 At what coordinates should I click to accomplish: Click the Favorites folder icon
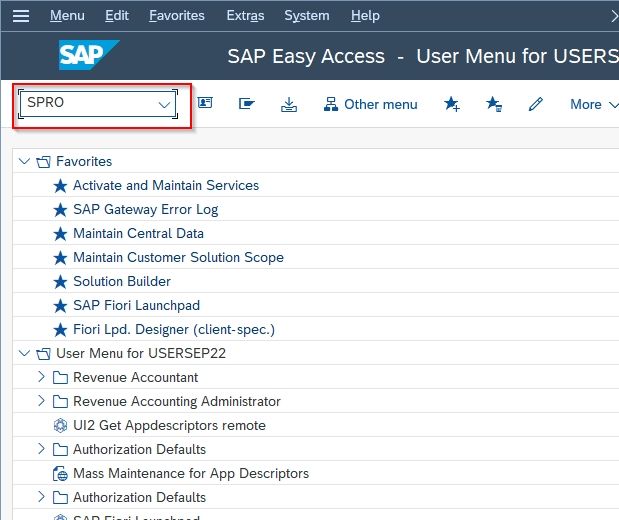click(43, 162)
